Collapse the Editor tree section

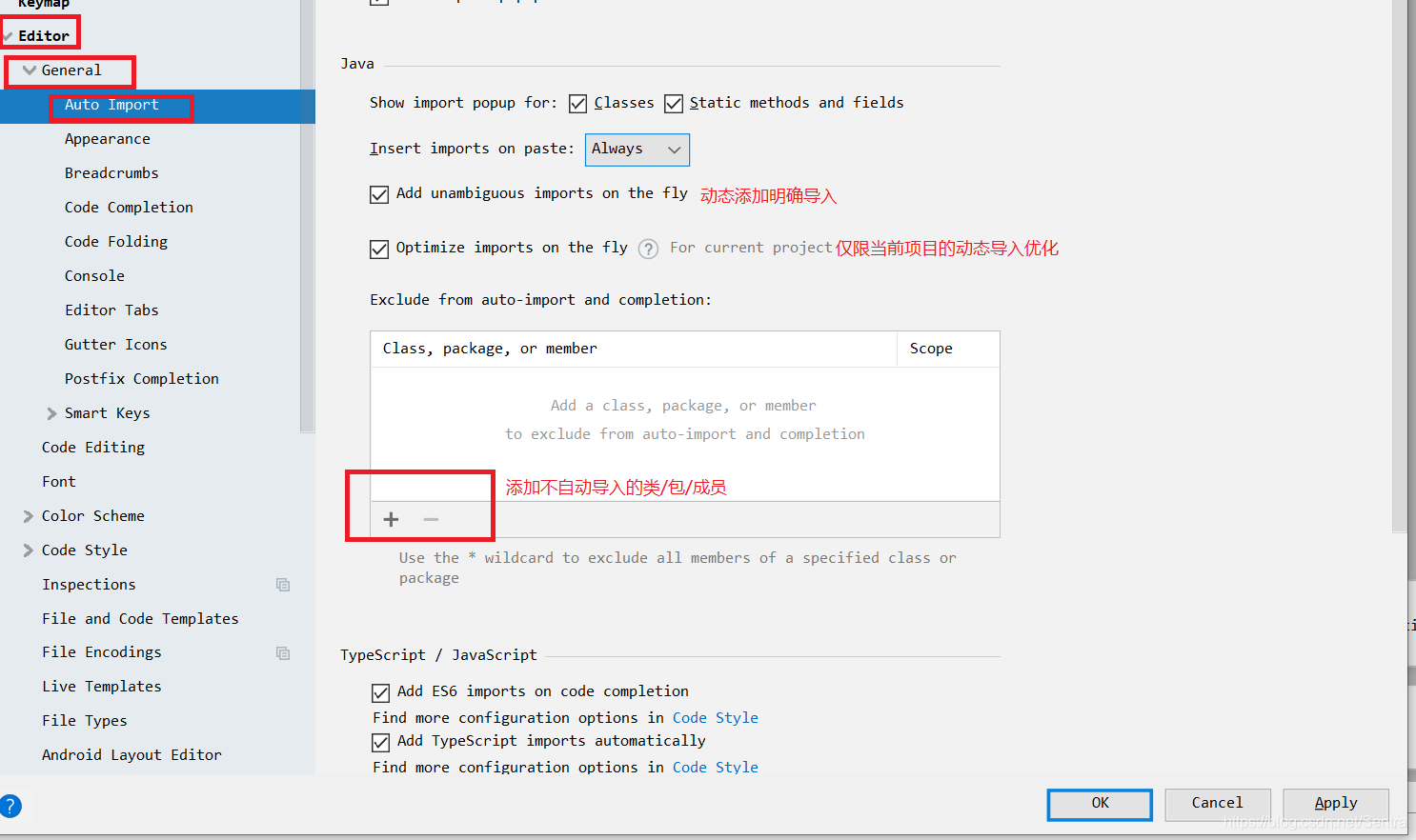tap(8, 36)
